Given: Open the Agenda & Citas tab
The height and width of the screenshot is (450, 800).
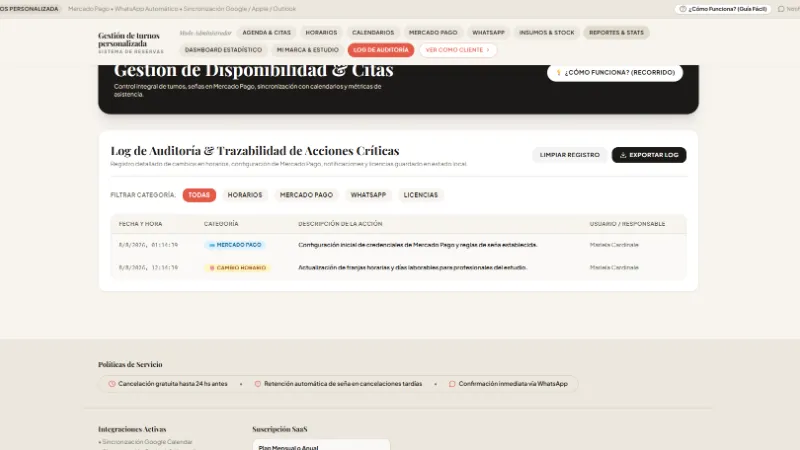Looking at the screenshot, I should pyautogui.click(x=266, y=33).
